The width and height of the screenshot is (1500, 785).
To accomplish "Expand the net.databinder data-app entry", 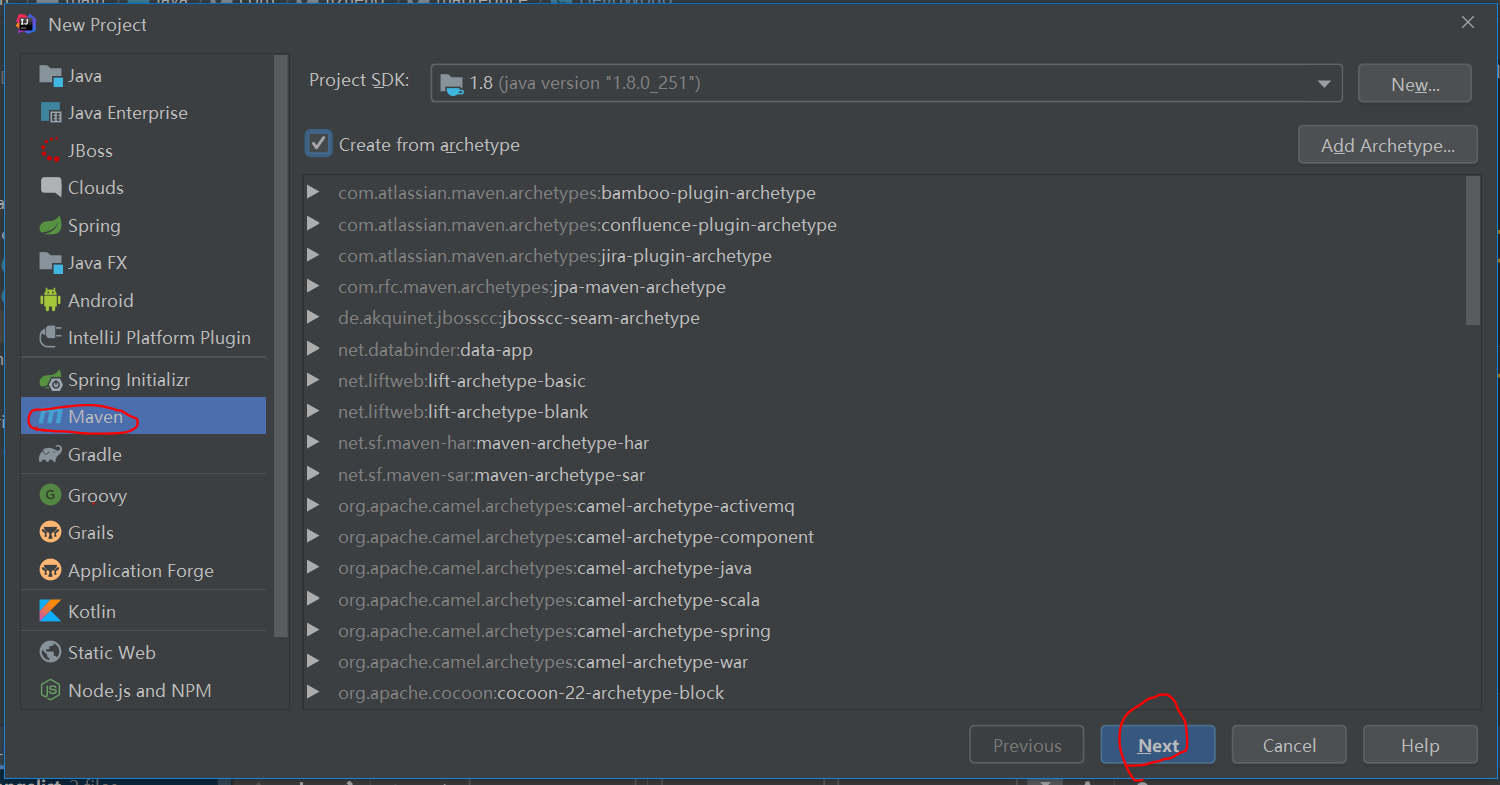I will [313, 349].
